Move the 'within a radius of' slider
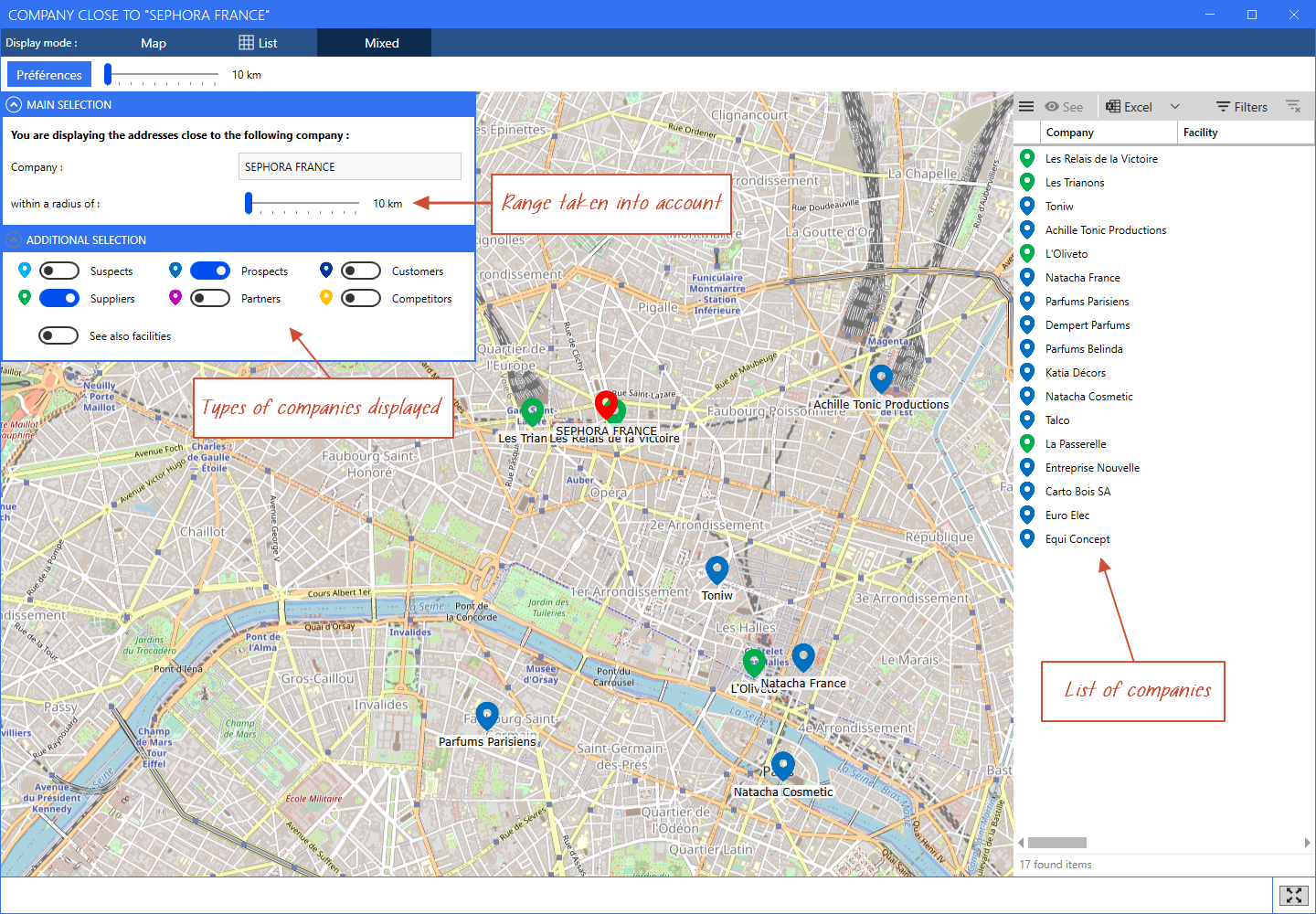 249,203
